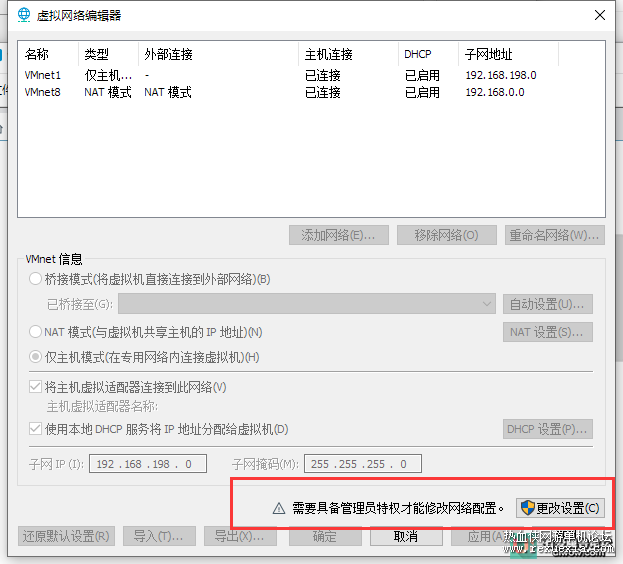Click the warning triangle icon beside admin notice
This screenshot has width=623, height=564.
(x=279, y=508)
